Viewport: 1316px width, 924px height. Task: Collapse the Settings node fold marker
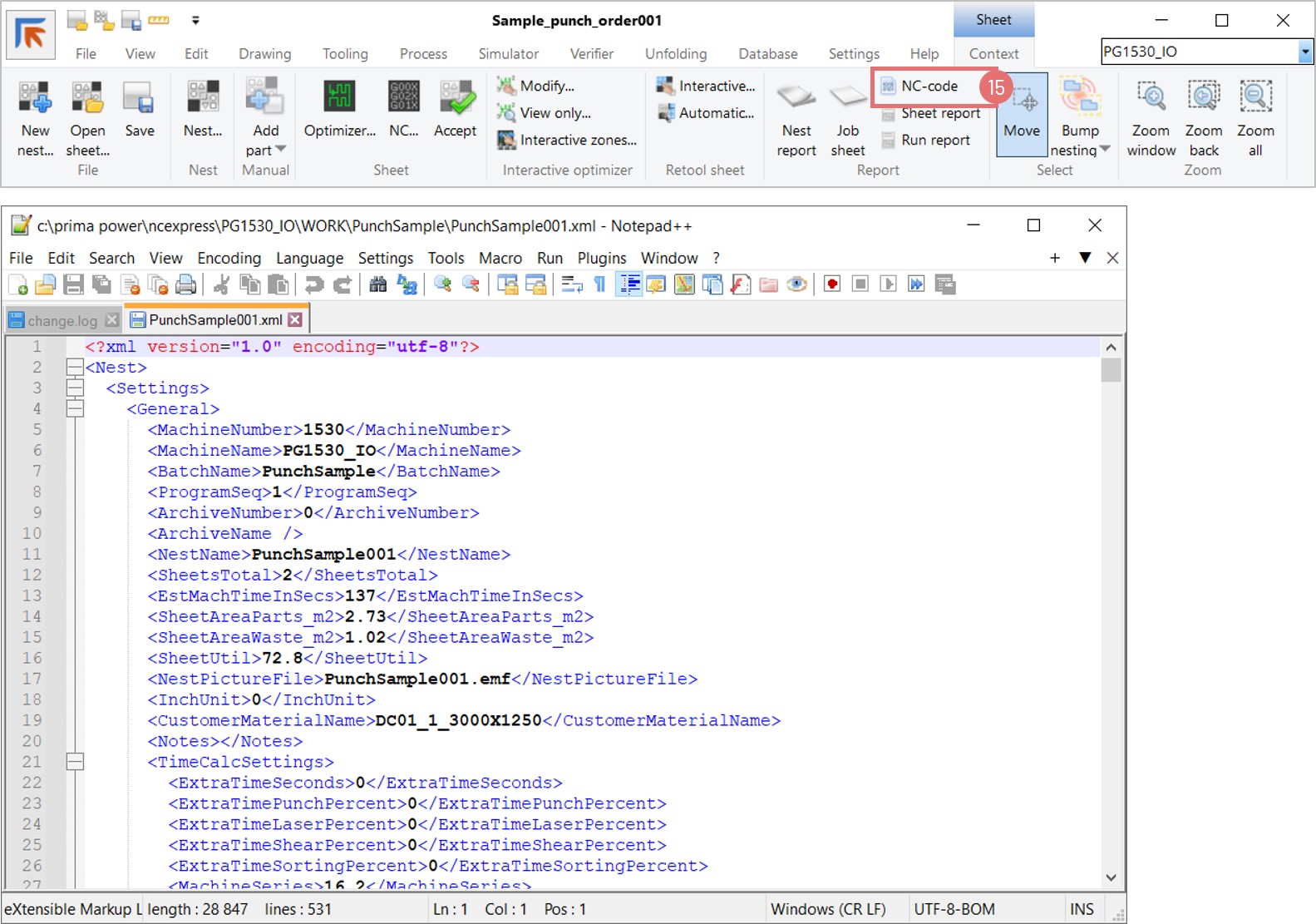[x=75, y=388]
